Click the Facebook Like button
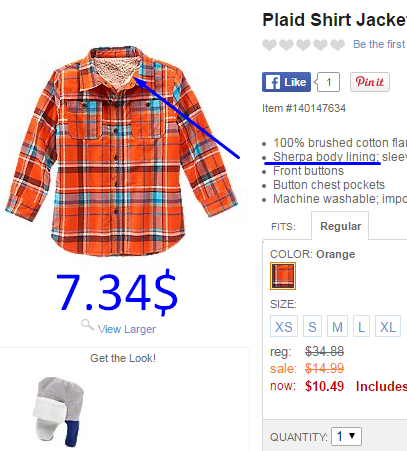This screenshot has width=407, height=451. pyautogui.click(x=286, y=82)
